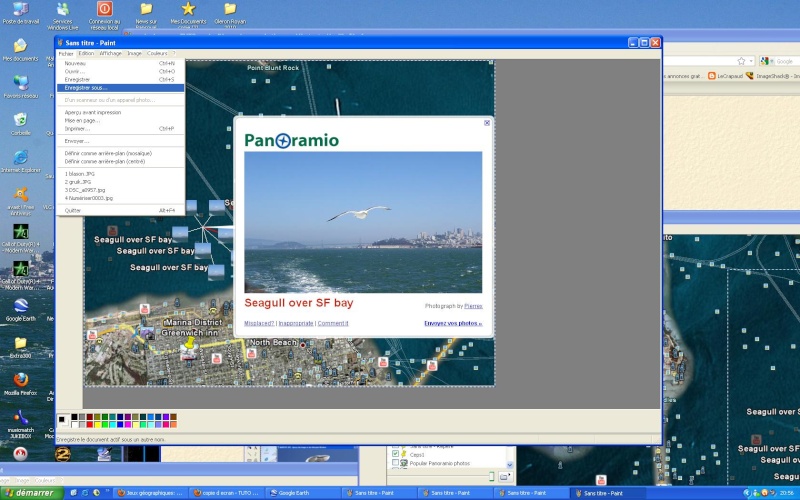Pick the yellow color swatch in palette
Screen dimensions: 800x500
[97, 424]
